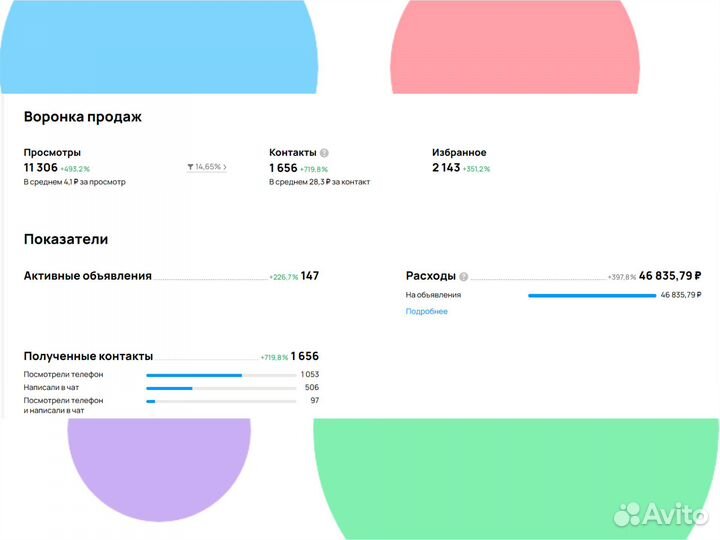Open the Подробнее link under Расходы
This screenshot has height=540, width=720.
tap(426, 311)
